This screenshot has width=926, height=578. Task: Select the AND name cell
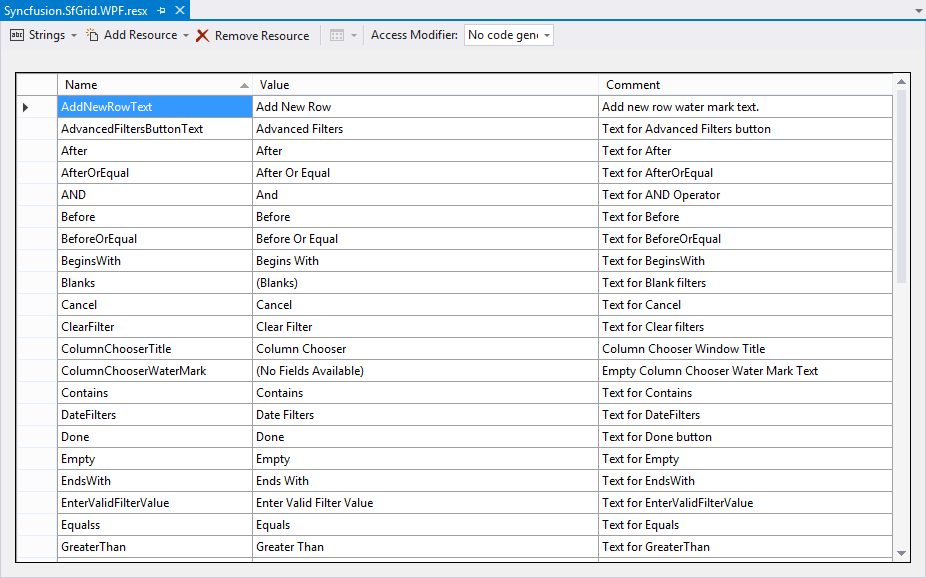(x=155, y=195)
